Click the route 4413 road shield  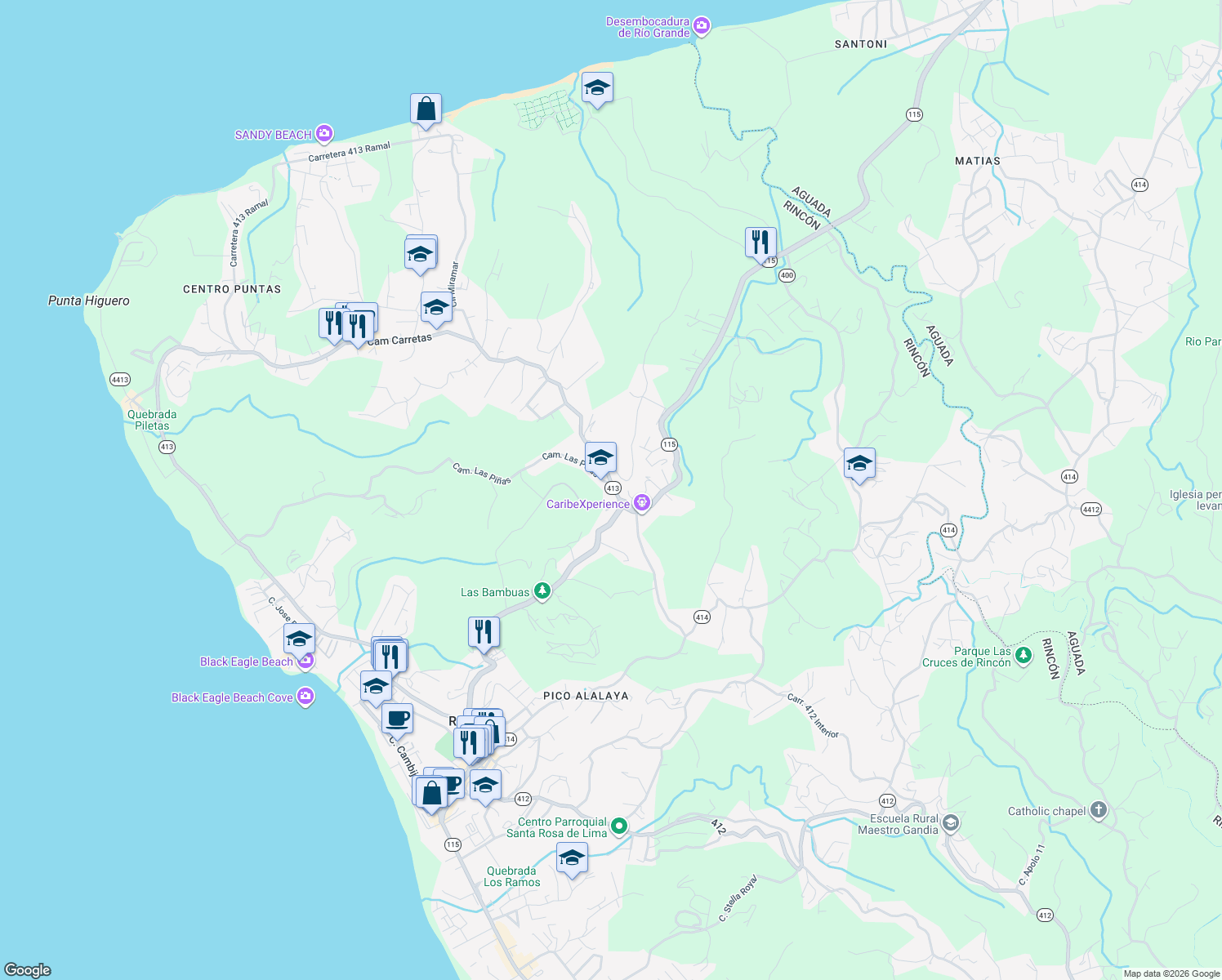point(118,379)
